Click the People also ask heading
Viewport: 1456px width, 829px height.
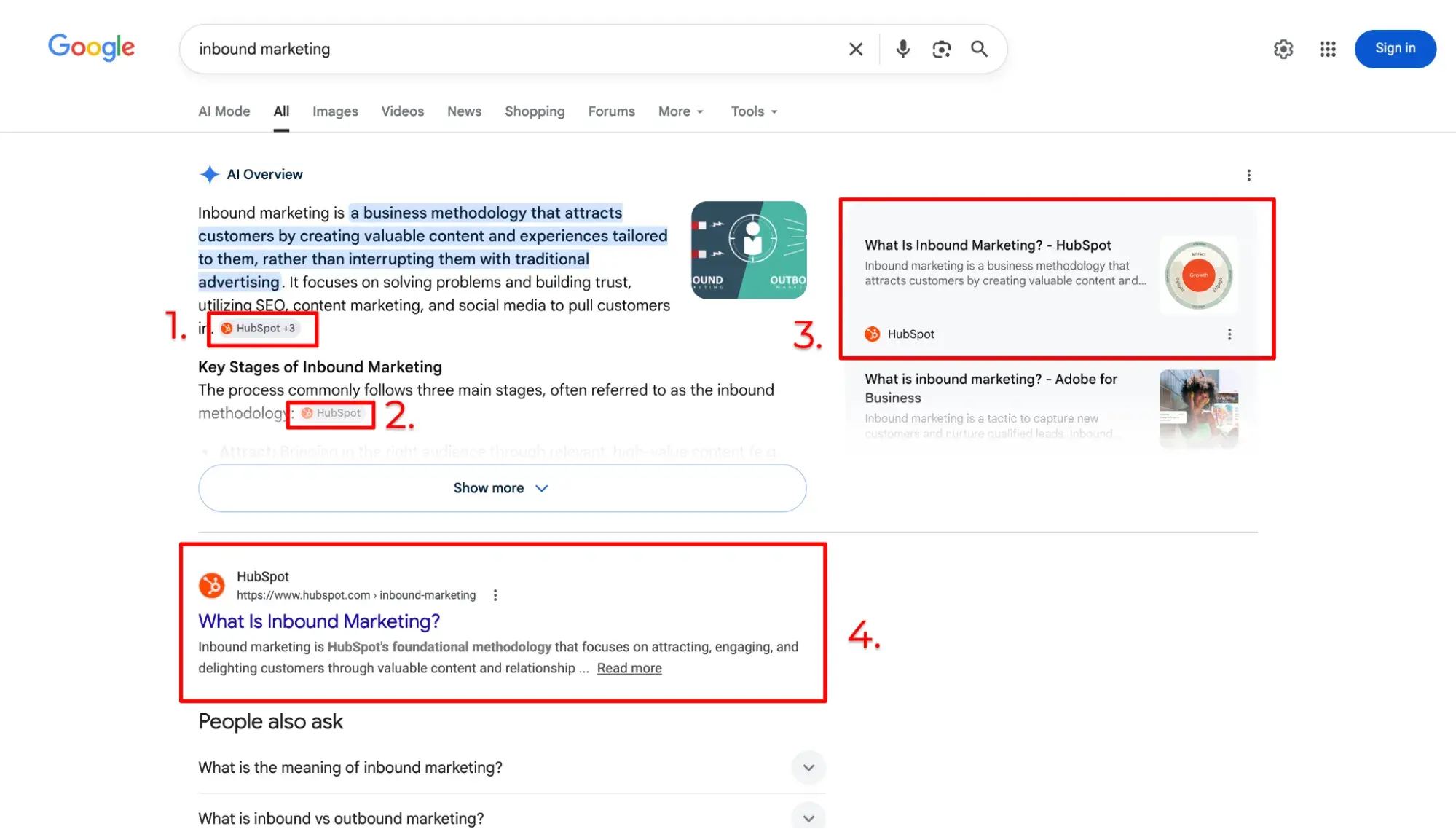point(270,722)
